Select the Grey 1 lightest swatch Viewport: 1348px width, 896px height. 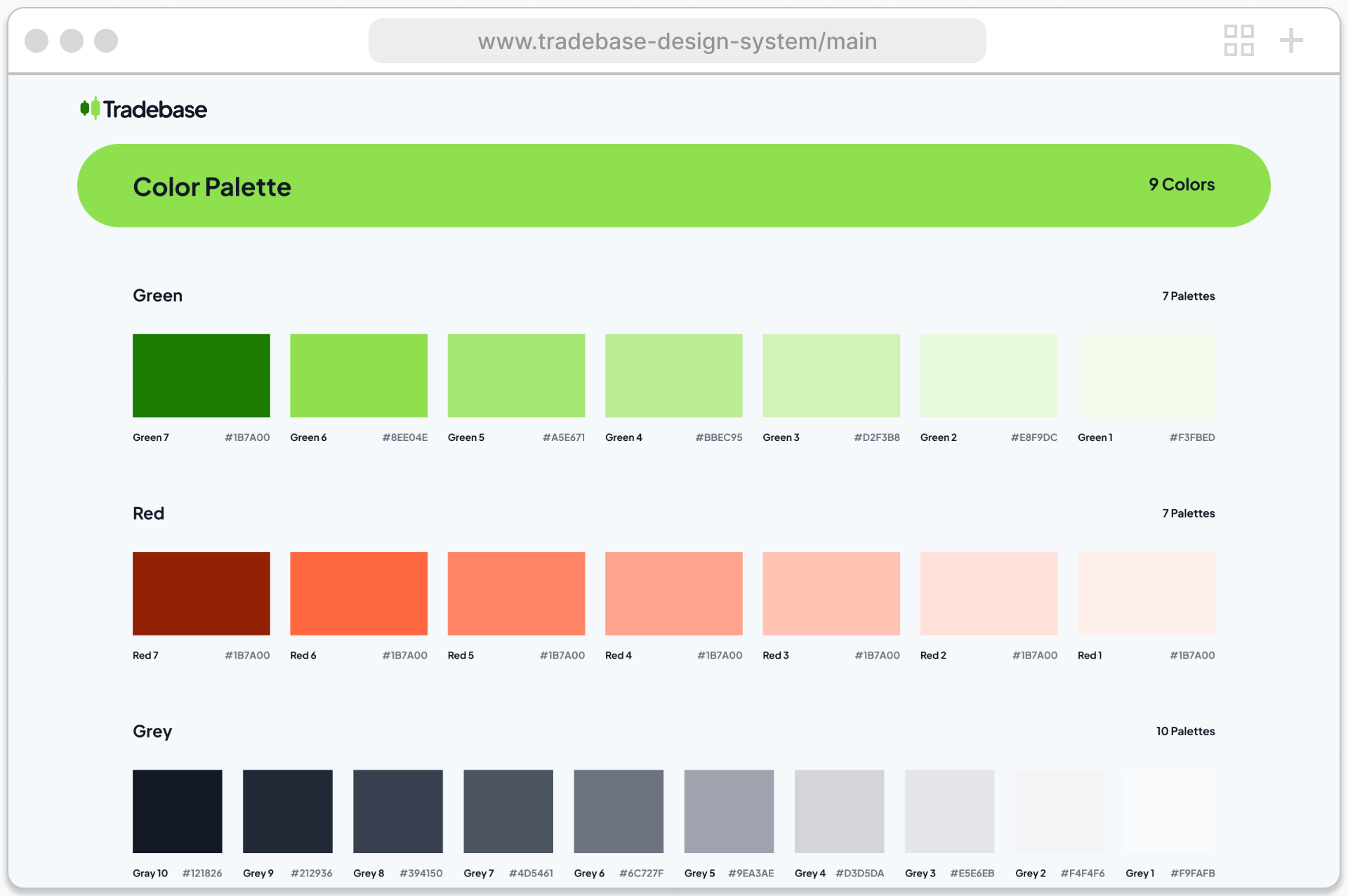(1170, 812)
